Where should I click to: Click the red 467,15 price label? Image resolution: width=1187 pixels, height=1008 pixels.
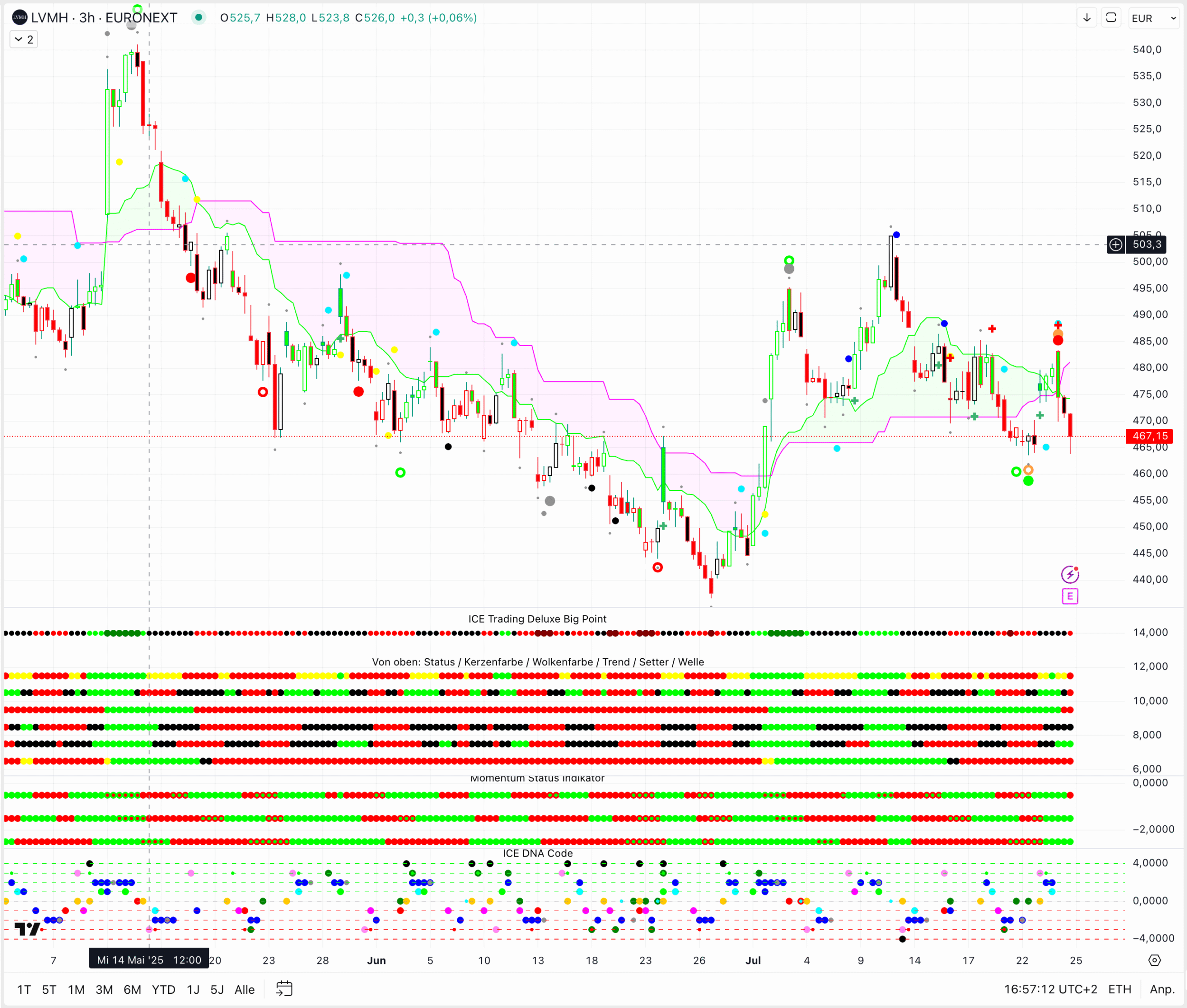click(1149, 436)
